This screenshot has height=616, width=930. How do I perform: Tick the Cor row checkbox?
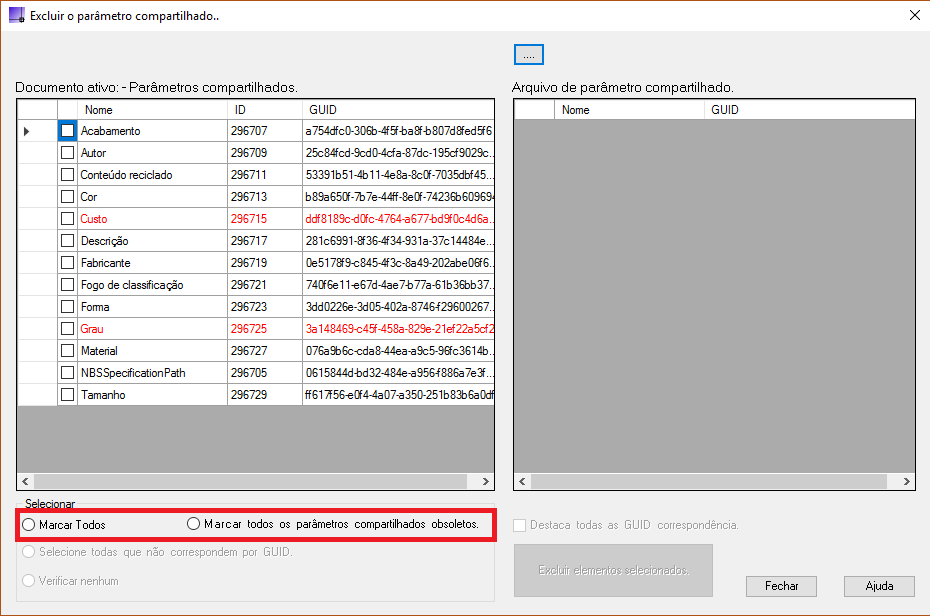click(68, 196)
